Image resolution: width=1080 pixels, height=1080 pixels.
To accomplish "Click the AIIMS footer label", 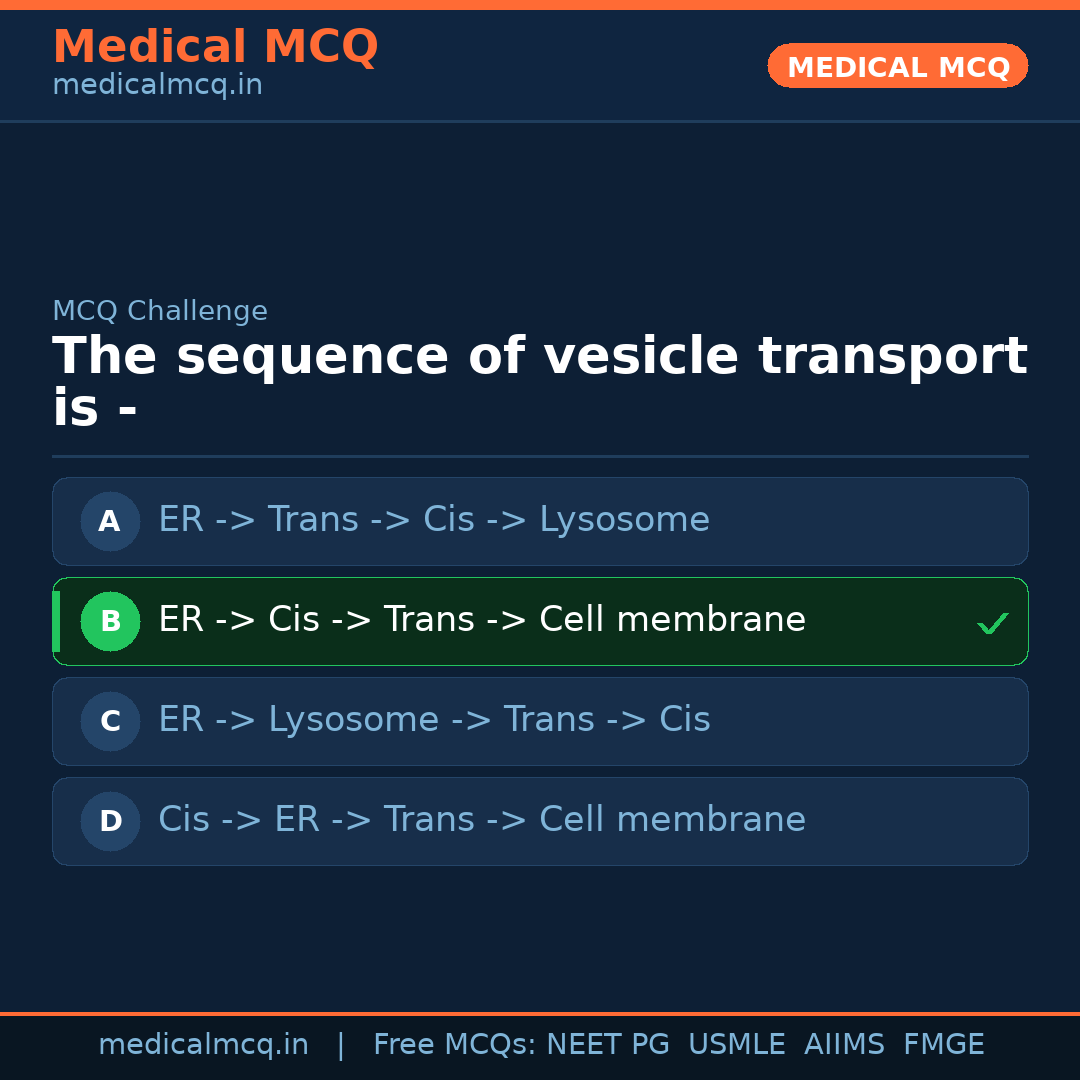I will pos(845,1043).
